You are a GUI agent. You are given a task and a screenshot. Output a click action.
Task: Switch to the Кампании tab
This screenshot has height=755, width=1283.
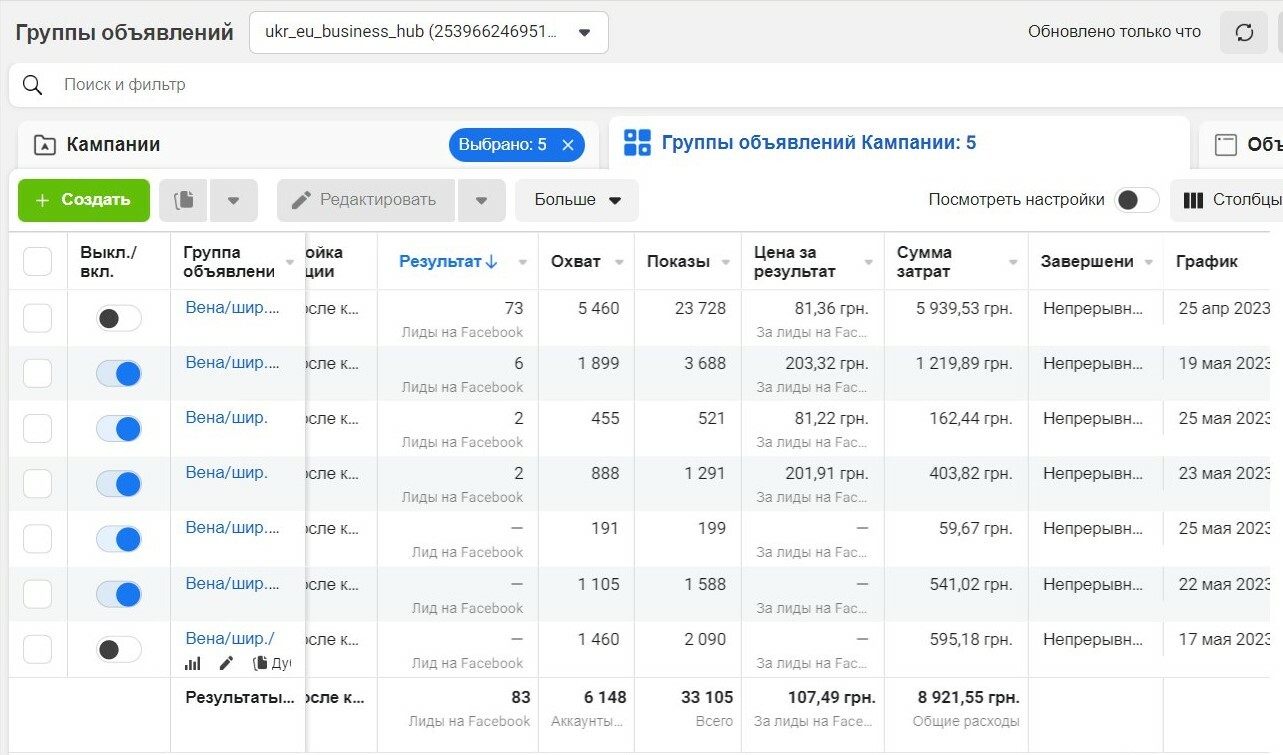coord(113,145)
